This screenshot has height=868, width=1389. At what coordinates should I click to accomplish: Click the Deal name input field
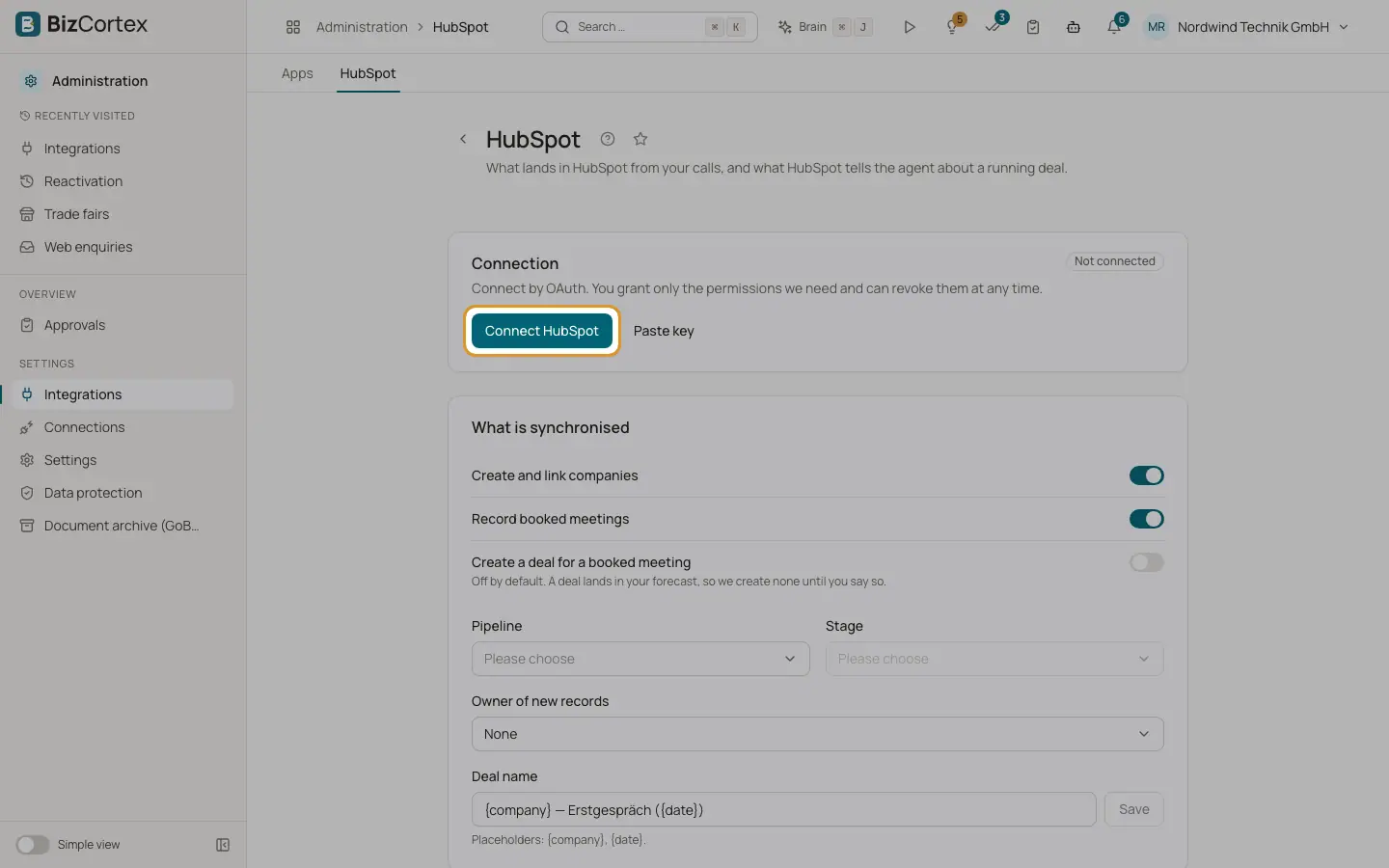point(783,809)
